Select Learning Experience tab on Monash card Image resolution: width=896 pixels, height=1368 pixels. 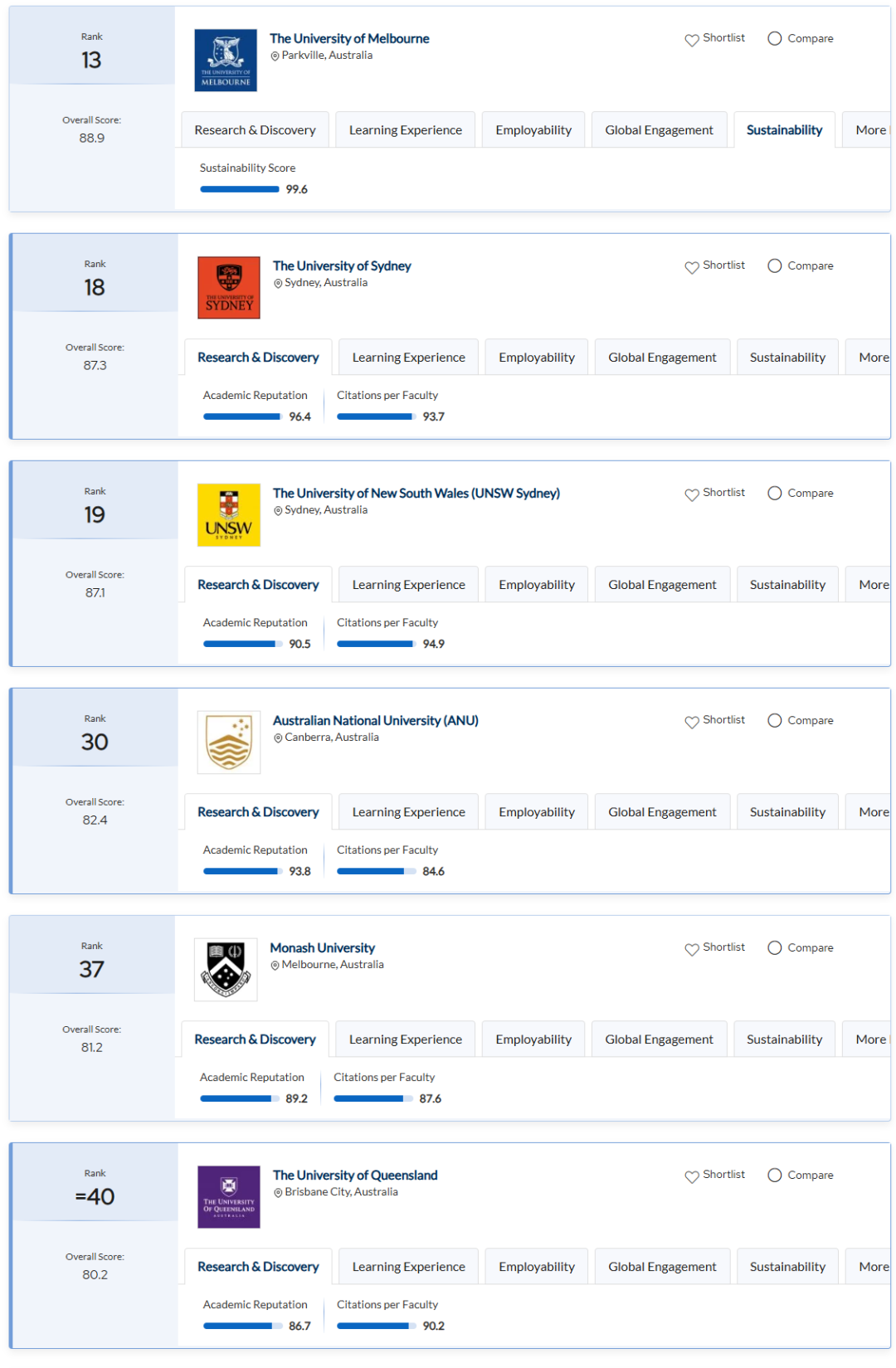[406, 1039]
